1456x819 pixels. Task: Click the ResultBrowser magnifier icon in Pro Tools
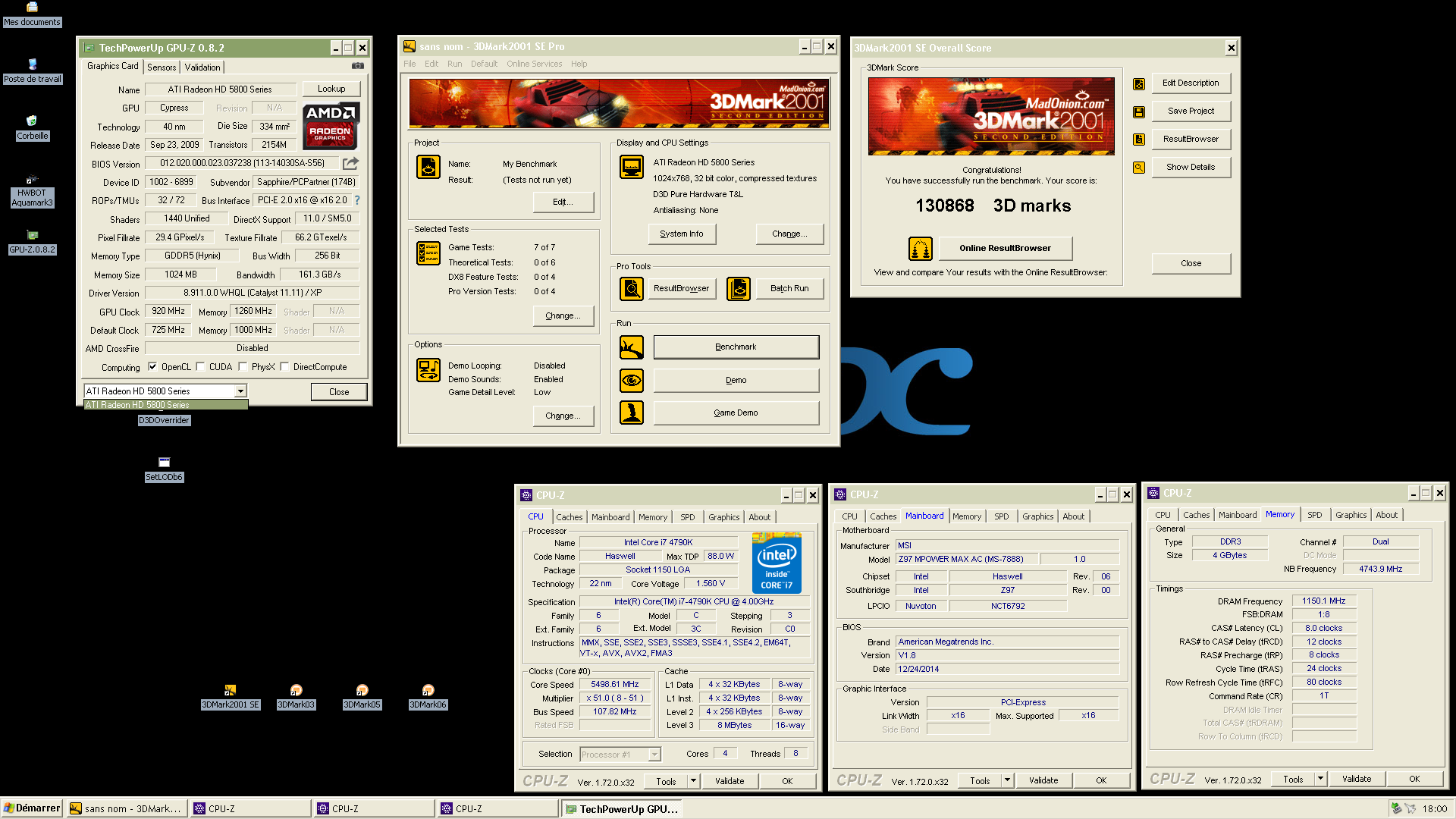pos(632,288)
